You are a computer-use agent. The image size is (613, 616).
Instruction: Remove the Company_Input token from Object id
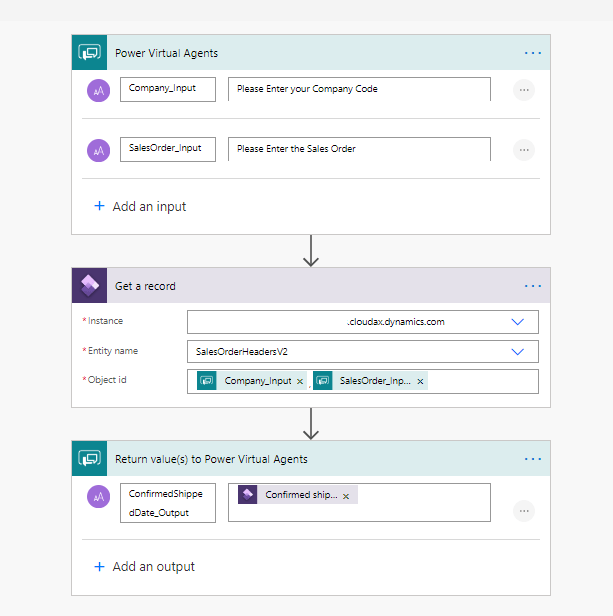(x=300, y=381)
